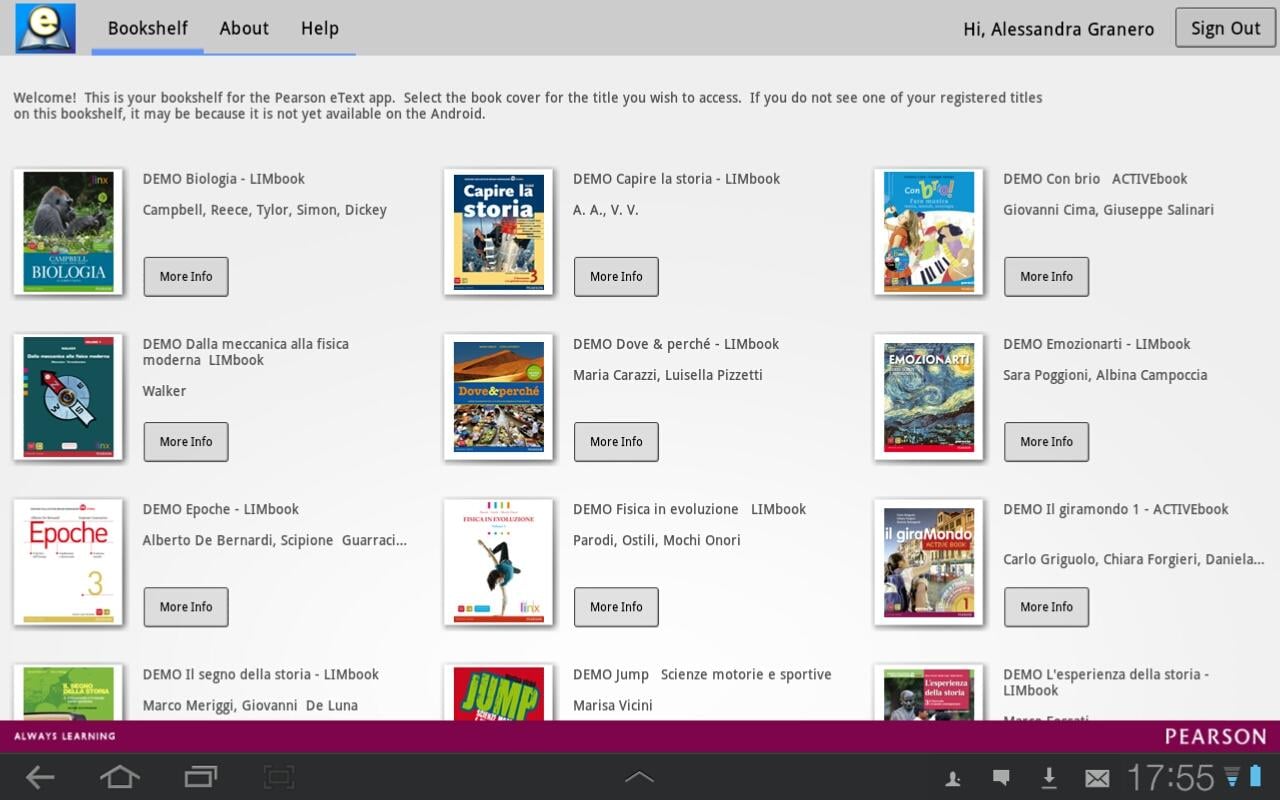Viewport: 1280px width, 800px height.
Task: Click the ALWAYS LEARNING footer text
Action: (65, 736)
